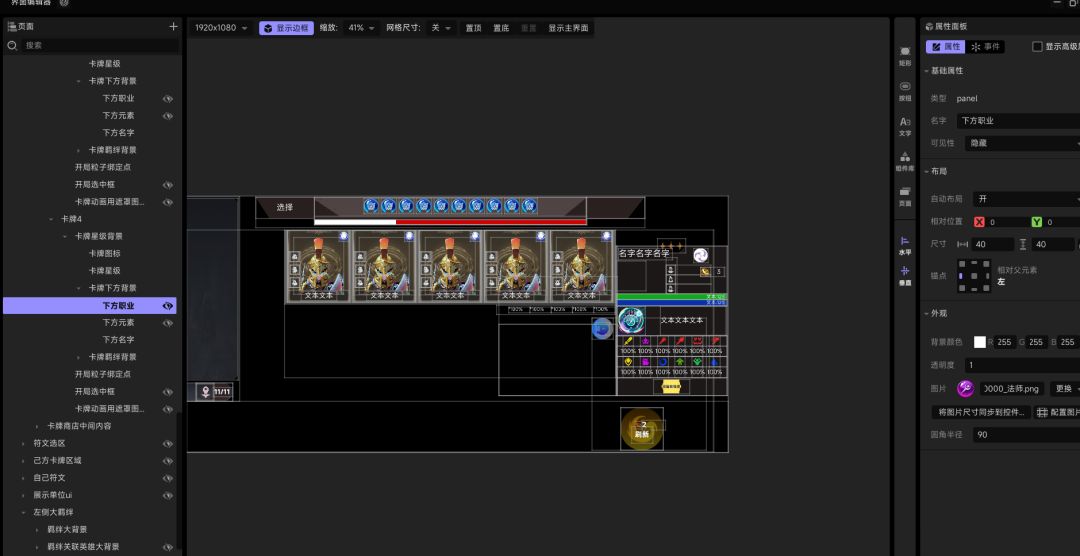The image size is (1080, 556).
Task: Select the left anchor point in 锚点 grid
Action: (961, 276)
